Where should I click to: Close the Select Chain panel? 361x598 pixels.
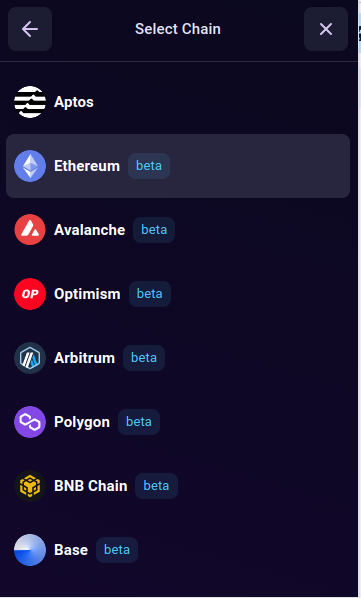[326, 29]
